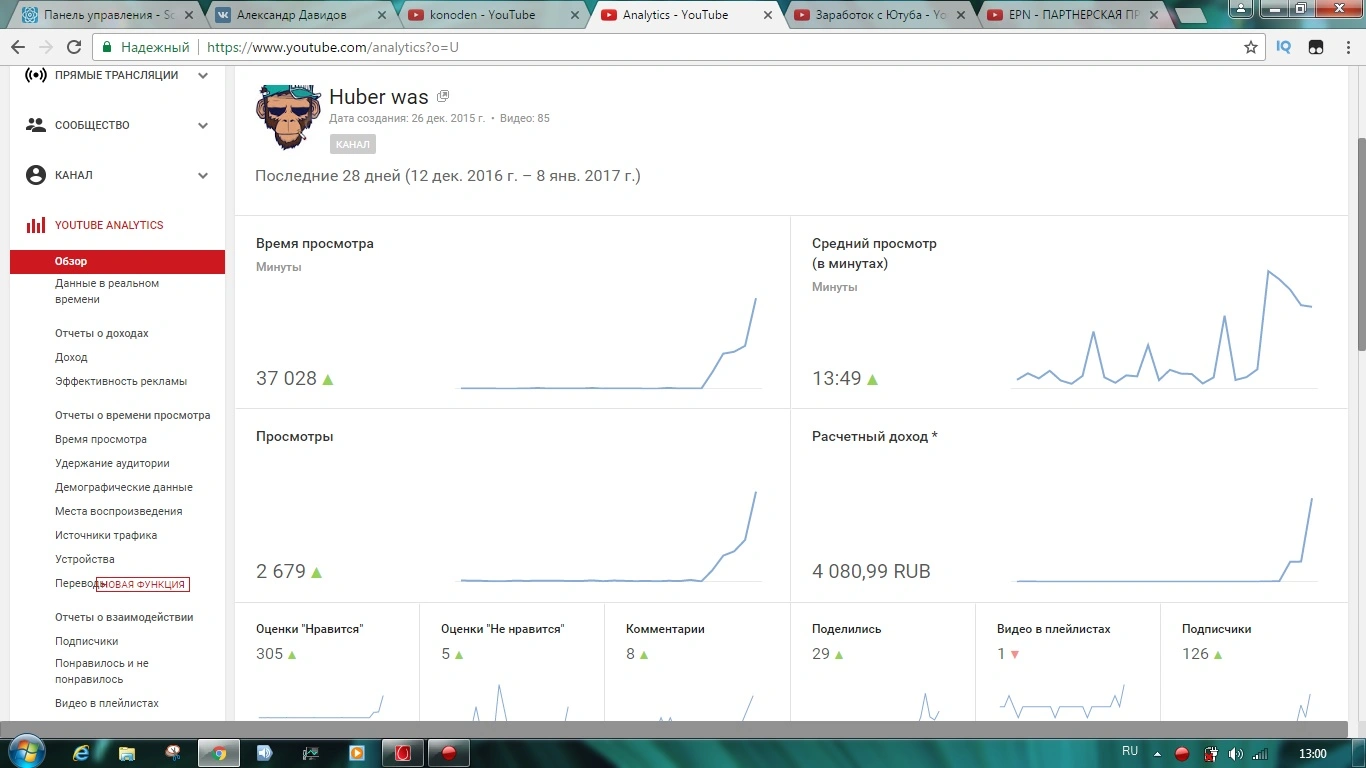Click the power plug tray icon
This screenshot has height=768, width=1366.
[x=1210, y=754]
